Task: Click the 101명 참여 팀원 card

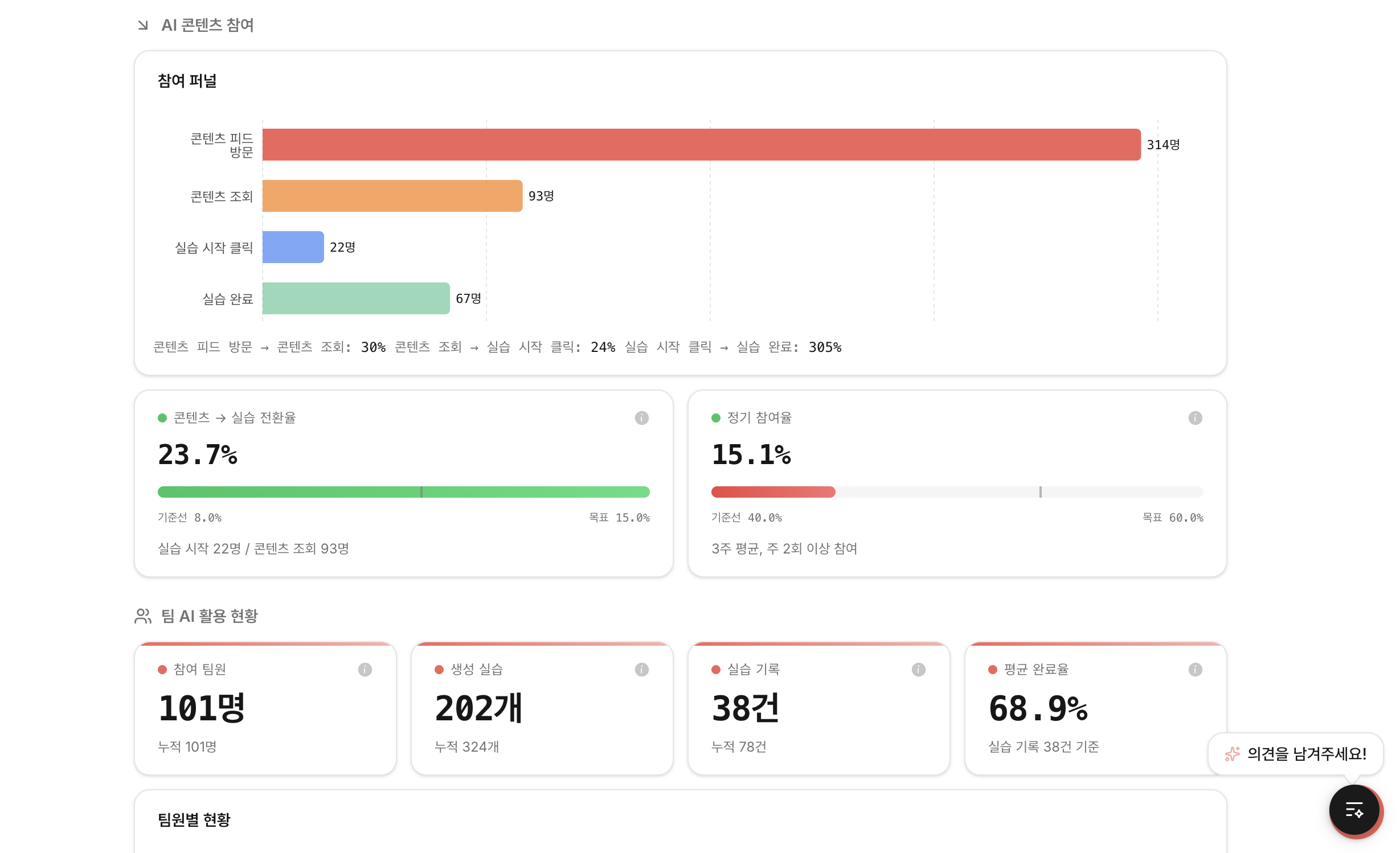Action: [x=265, y=709]
